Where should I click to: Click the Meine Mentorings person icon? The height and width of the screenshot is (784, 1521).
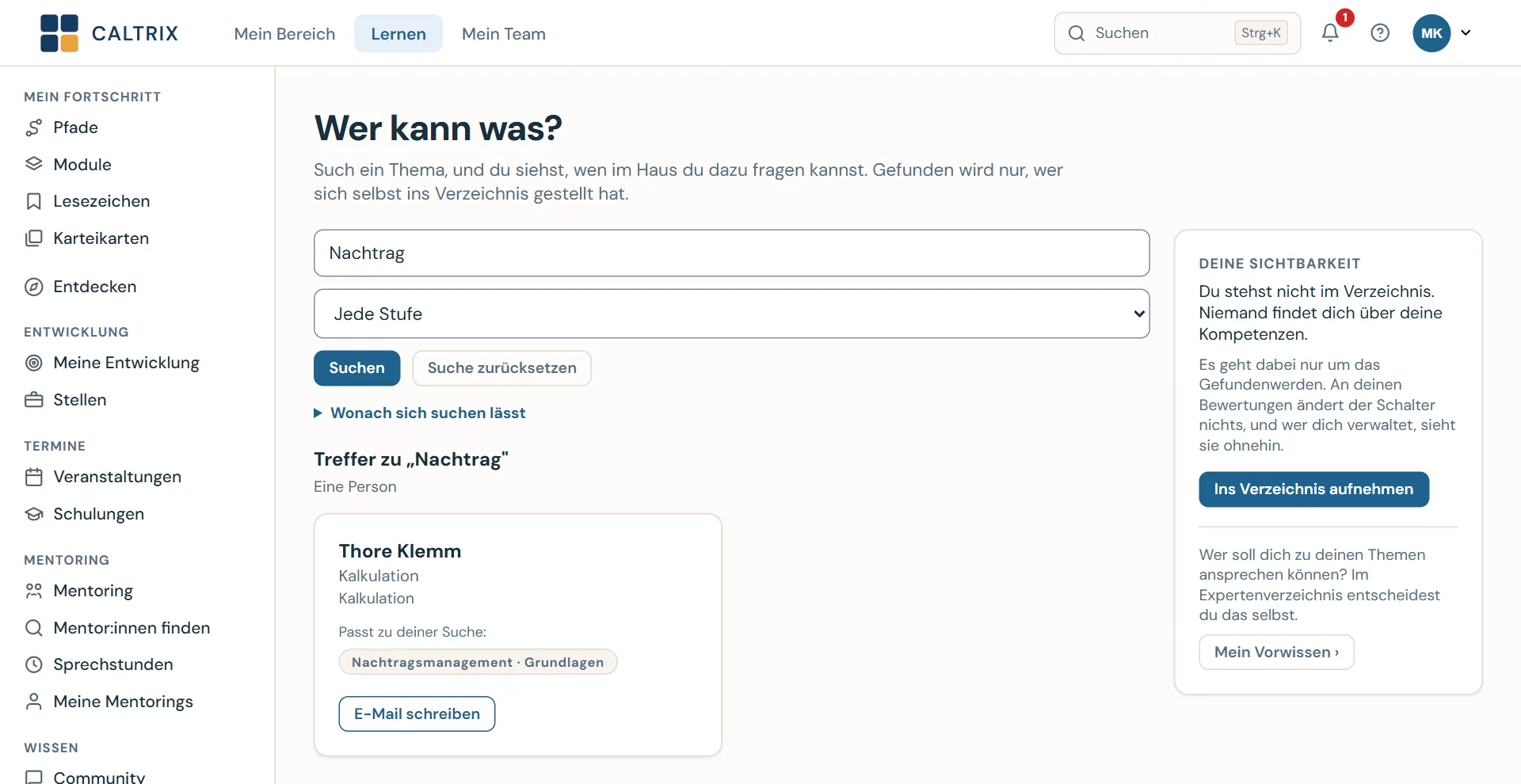tap(34, 702)
